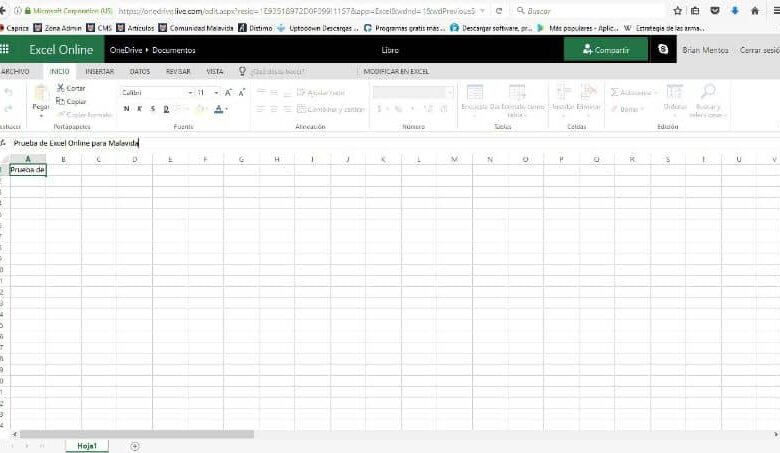Image resolution: width=780 pixels, height=453 pixels.
Task: Click the Insertar cells icon
Action: tap(563, 92)
